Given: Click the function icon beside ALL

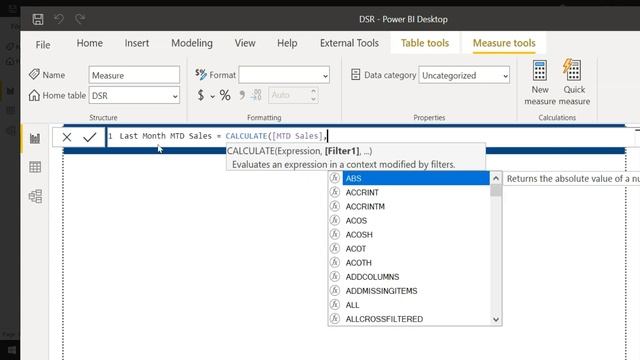Looking at the screenshot, I should point(335,305).
